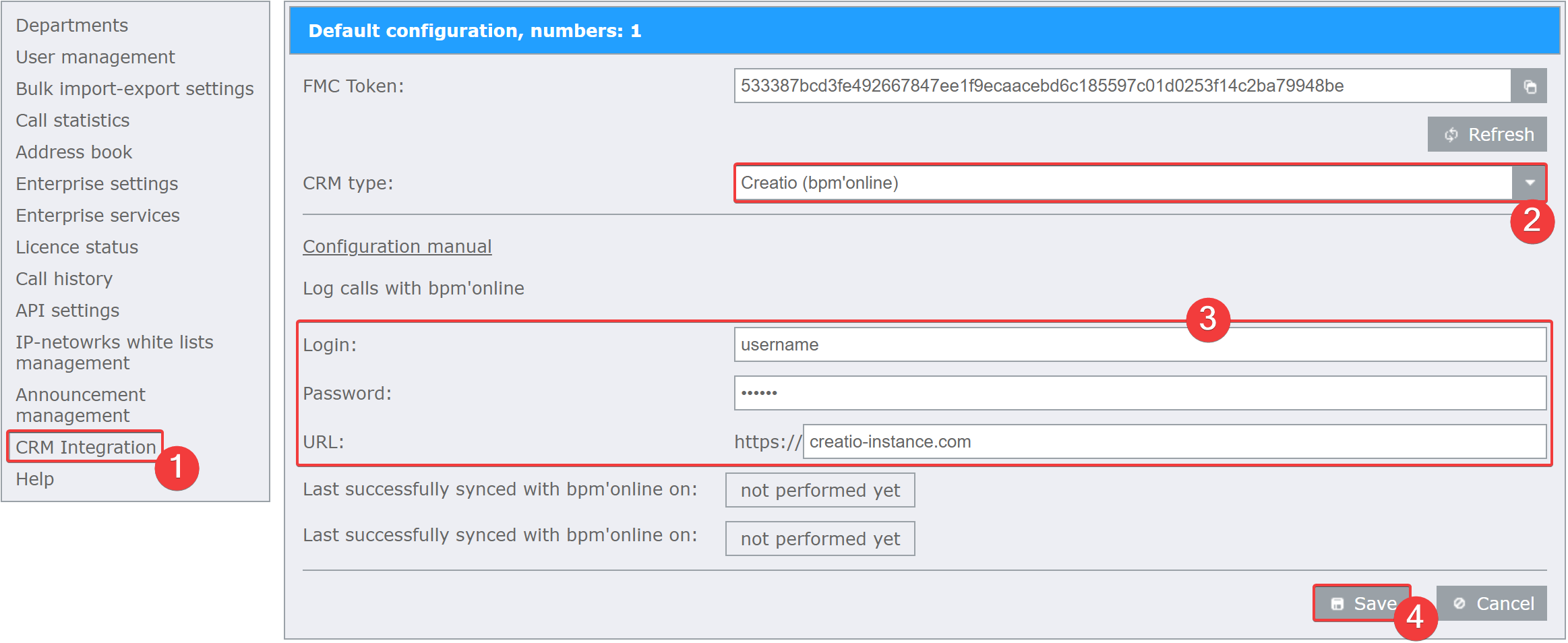
Task: Open Enterprise services
Action: (98, 216)
